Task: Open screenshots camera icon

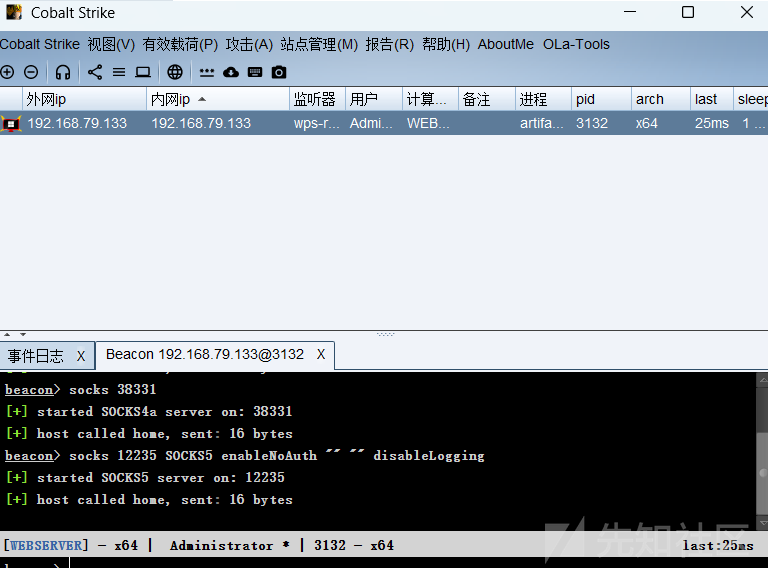Action: point(279,72)
